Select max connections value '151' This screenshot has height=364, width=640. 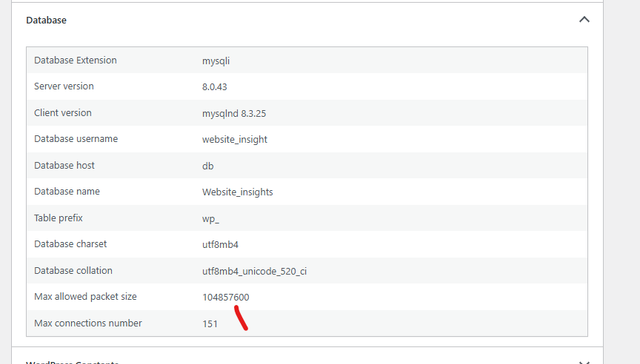(210, 324)
